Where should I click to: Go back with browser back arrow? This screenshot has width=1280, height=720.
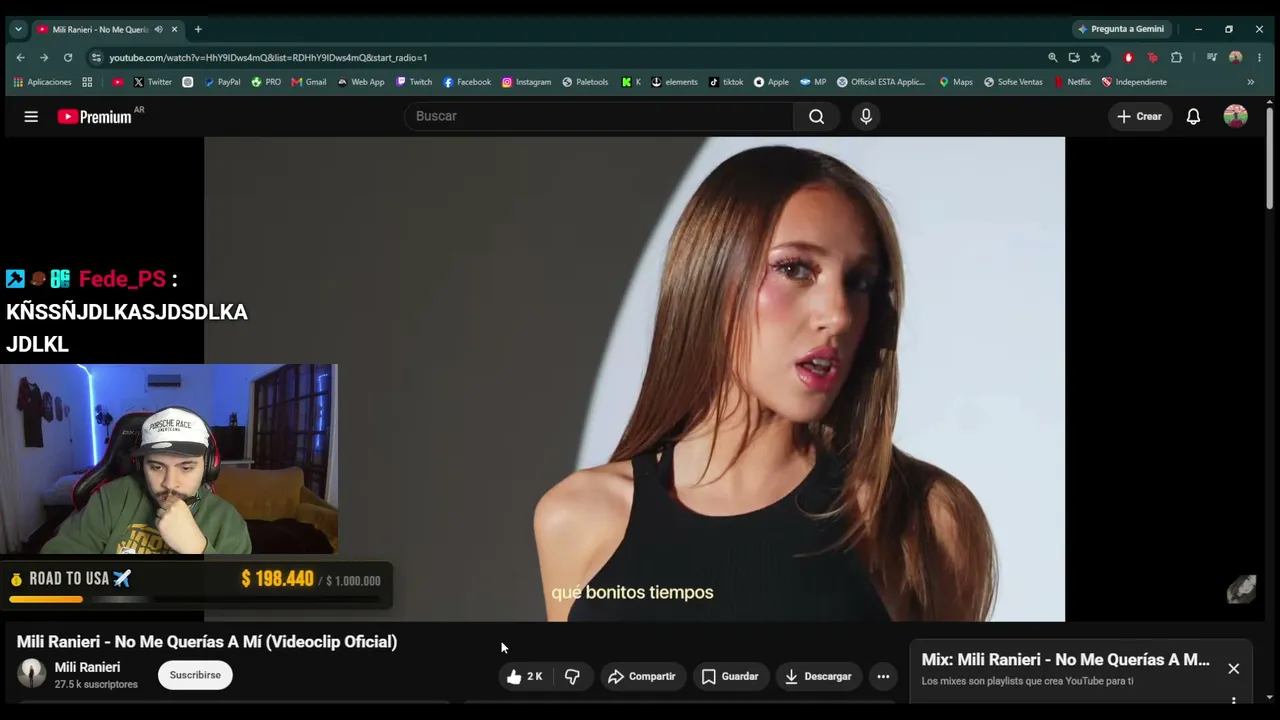(20, 58)
